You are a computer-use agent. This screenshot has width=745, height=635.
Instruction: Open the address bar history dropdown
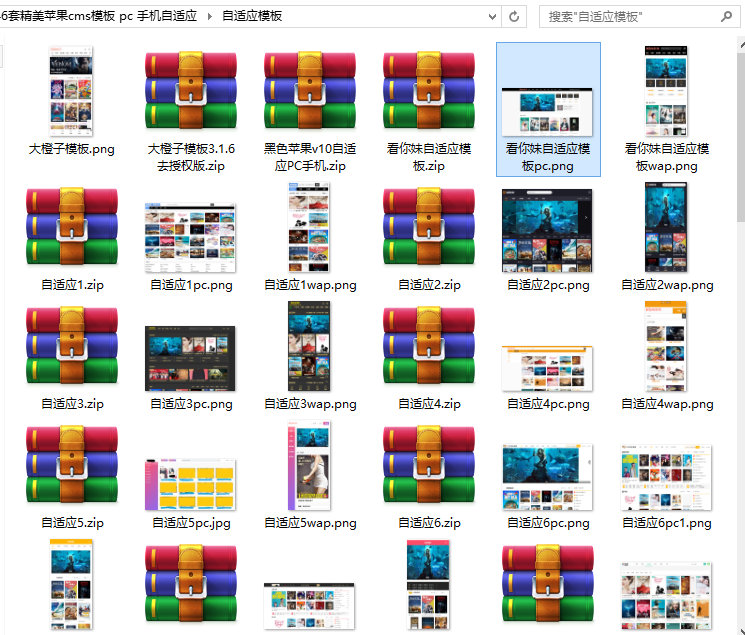[x=492, y=17]
